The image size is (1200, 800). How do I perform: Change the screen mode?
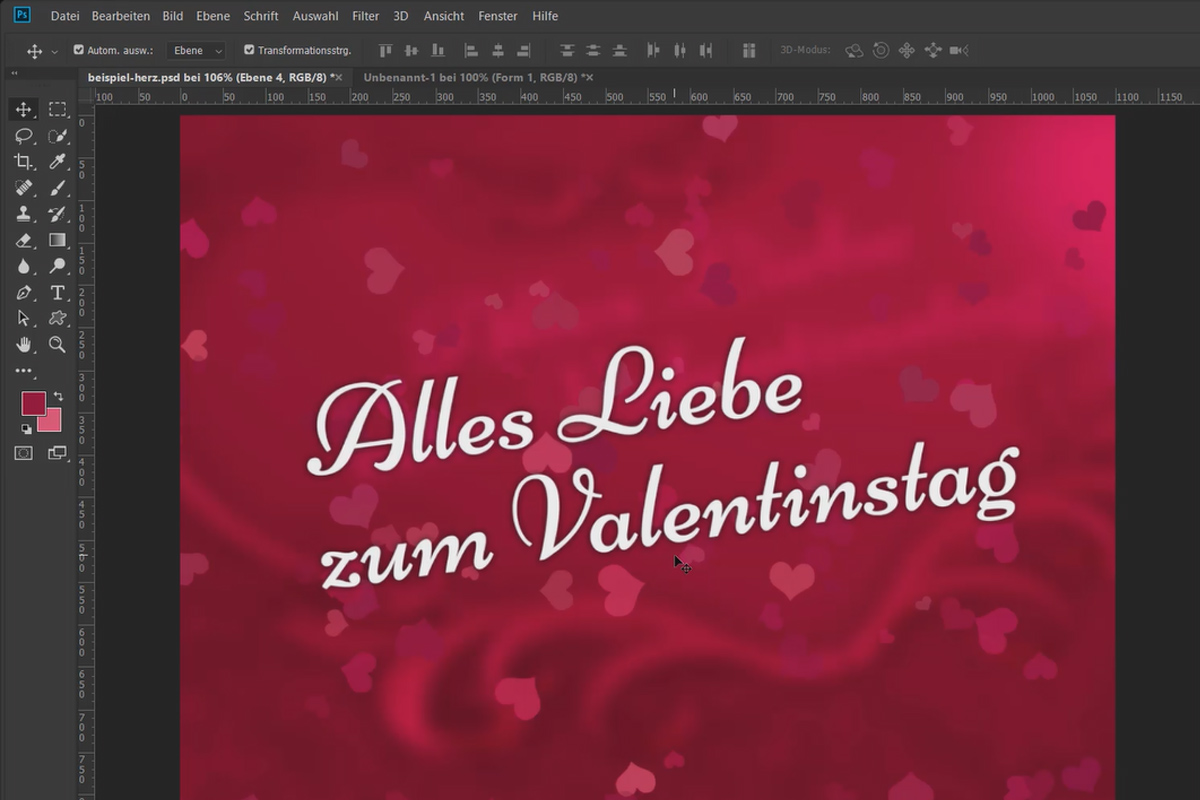58,453
